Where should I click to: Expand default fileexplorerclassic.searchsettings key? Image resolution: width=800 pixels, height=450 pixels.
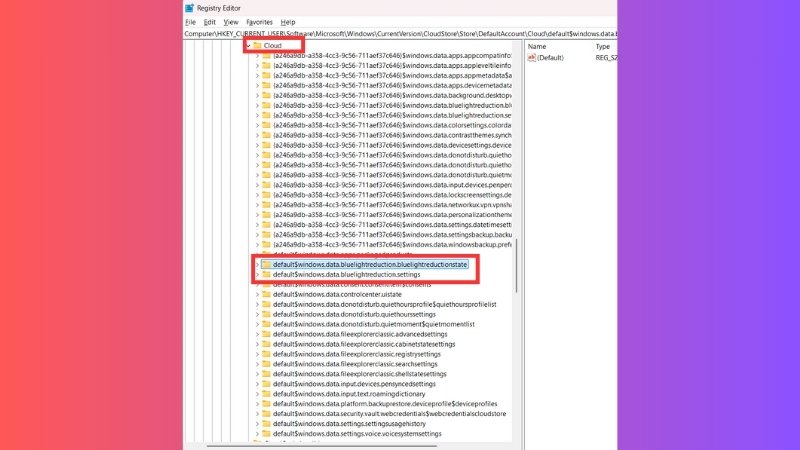click(257, 364)
